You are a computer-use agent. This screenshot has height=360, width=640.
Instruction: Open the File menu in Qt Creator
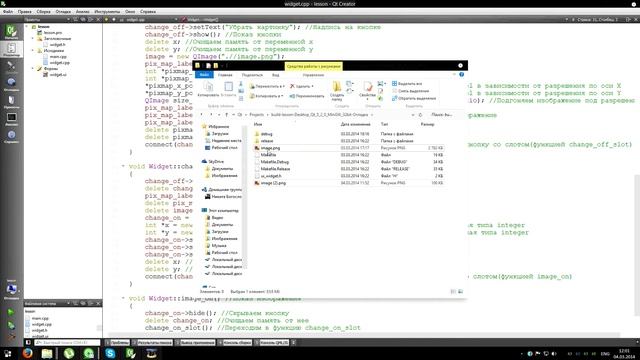[x=7, y=12]
